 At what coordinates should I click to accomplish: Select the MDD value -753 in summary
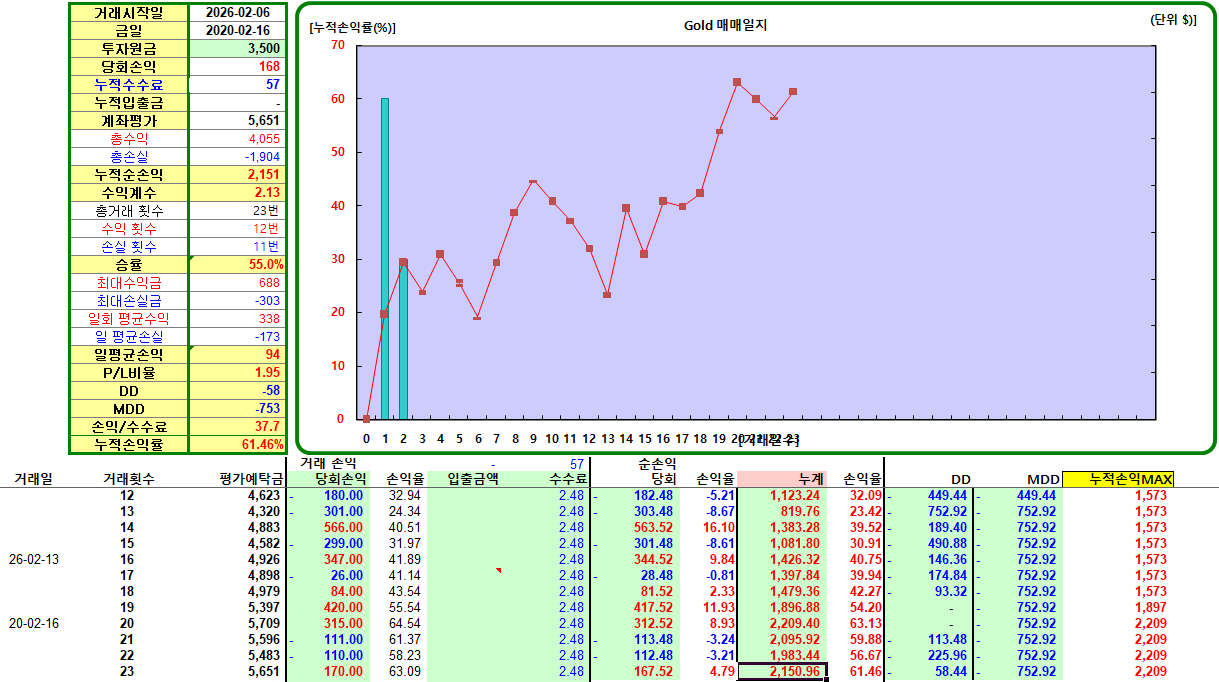[x=236, y=408]
